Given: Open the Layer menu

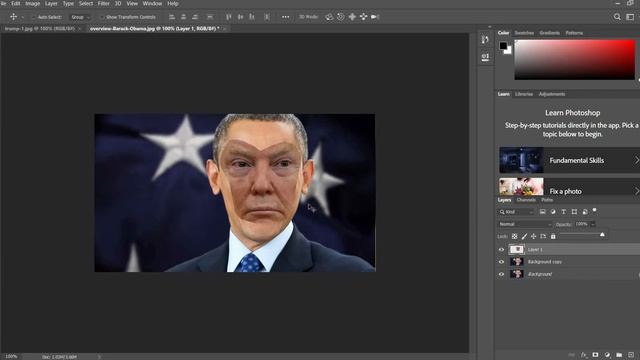Looking at the screenshot, I should 51,3.
